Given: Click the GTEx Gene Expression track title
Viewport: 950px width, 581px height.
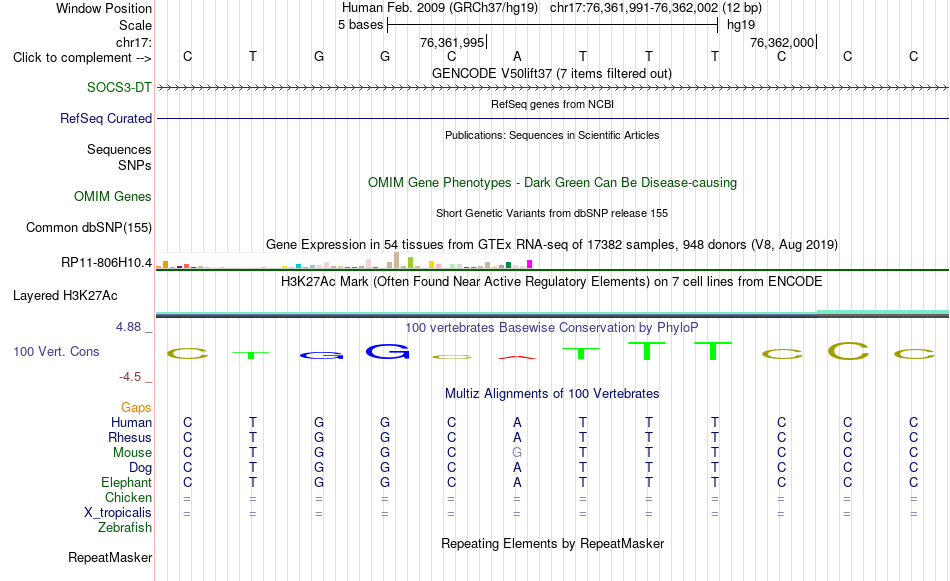Looking at the screenshot, I should click(x=552, y=244).
